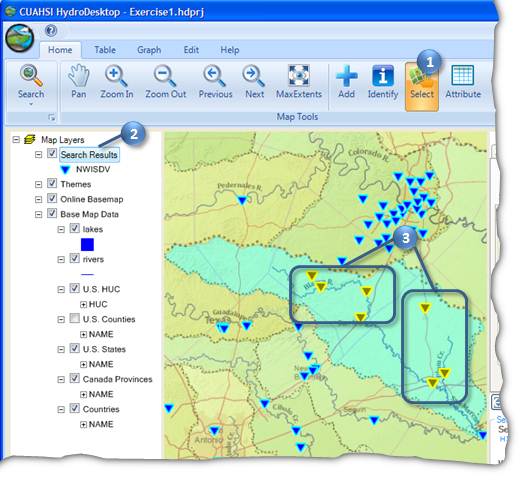531x489 pixels.
Task: Toggle the Themes layer checkbox
Action: [52, 183]
